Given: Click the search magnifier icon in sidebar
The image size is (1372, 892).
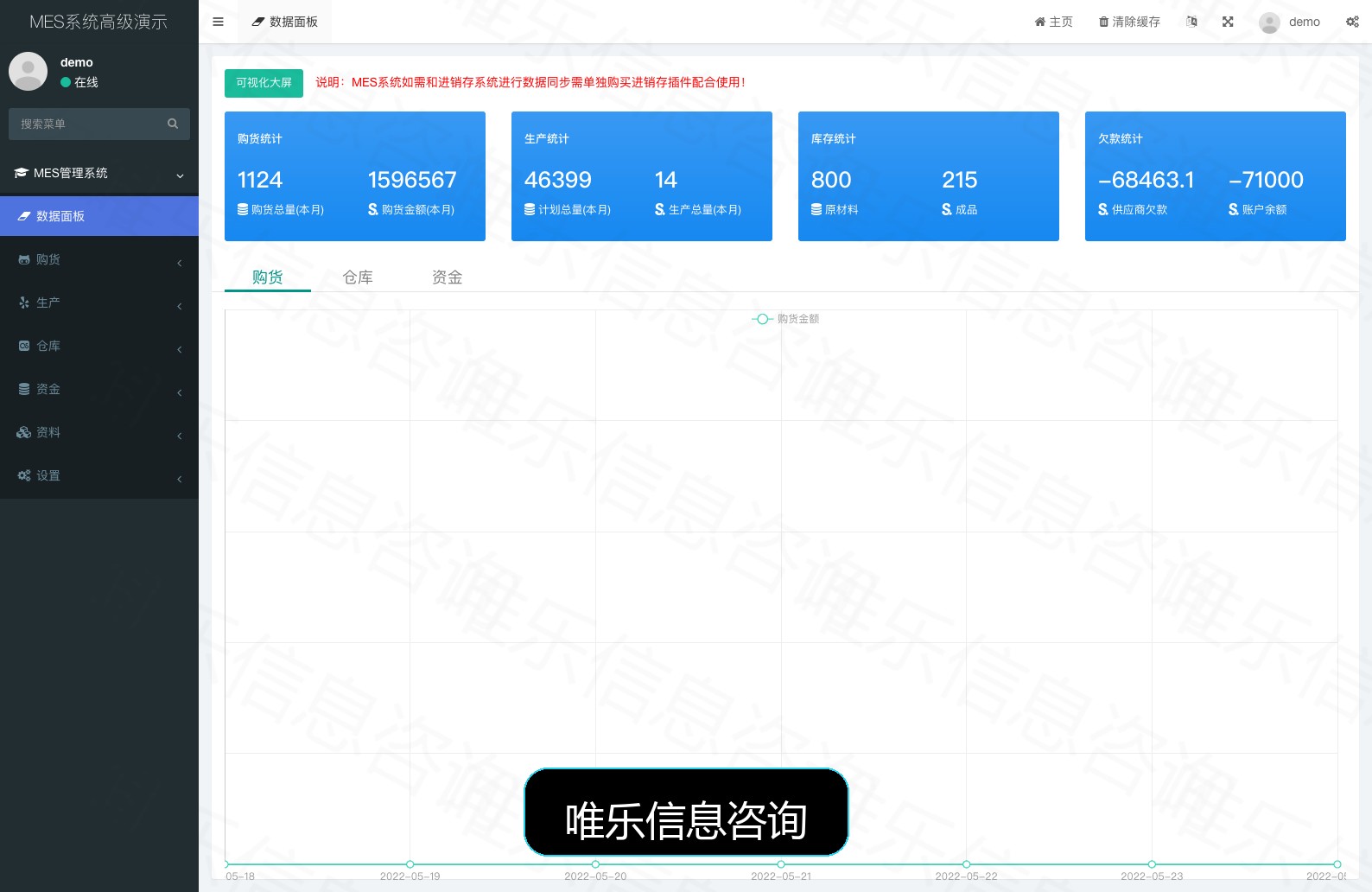Looking at the screenshot, I should [x=173, y=124].
